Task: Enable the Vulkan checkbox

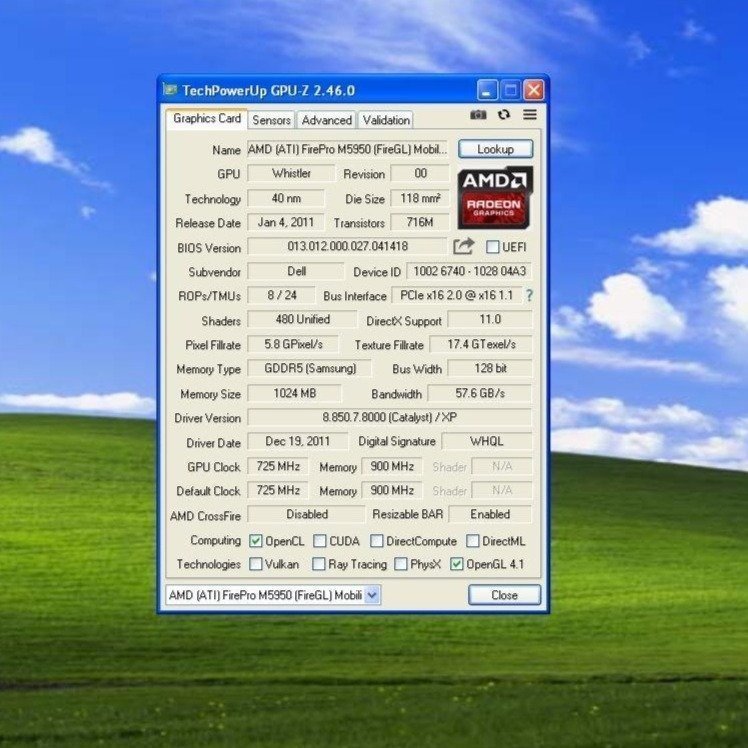Action: click(x=256, y=564)
